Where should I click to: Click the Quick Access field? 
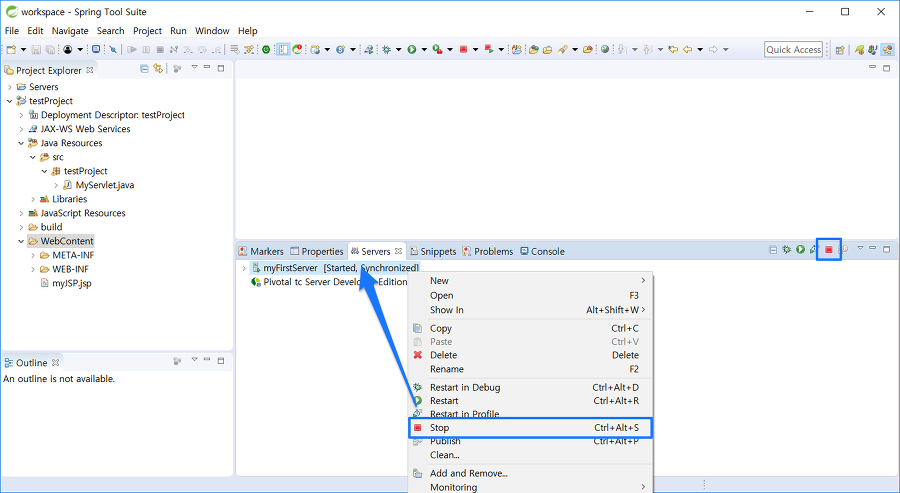tap(794, 50)
